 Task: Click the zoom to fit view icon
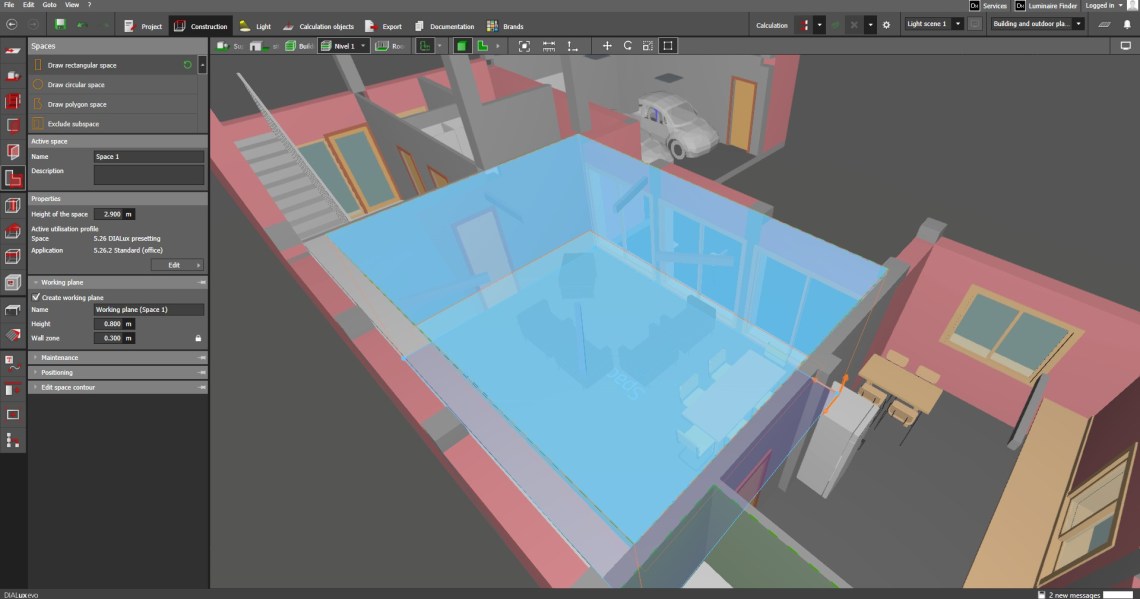tap(524, 46)
